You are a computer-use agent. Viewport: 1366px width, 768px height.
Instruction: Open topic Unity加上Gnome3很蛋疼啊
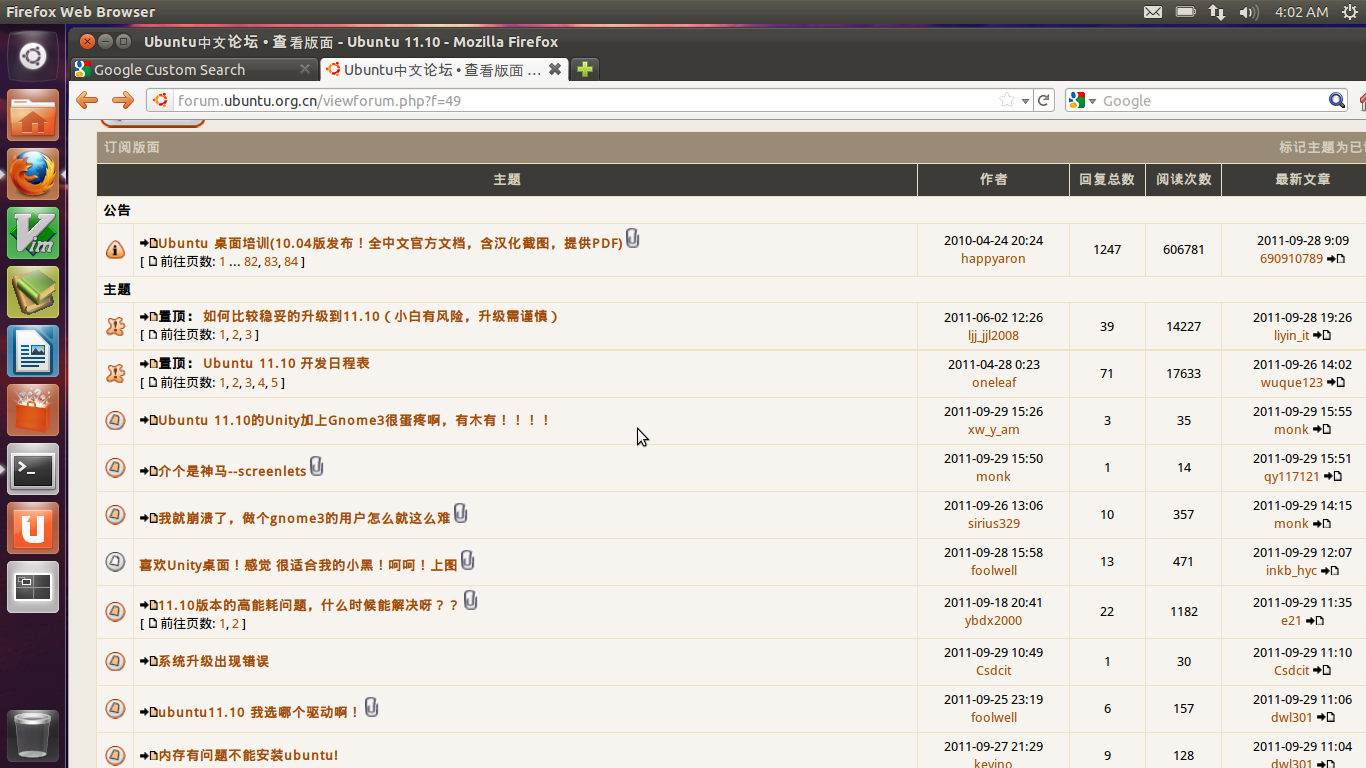click(354, 420)
